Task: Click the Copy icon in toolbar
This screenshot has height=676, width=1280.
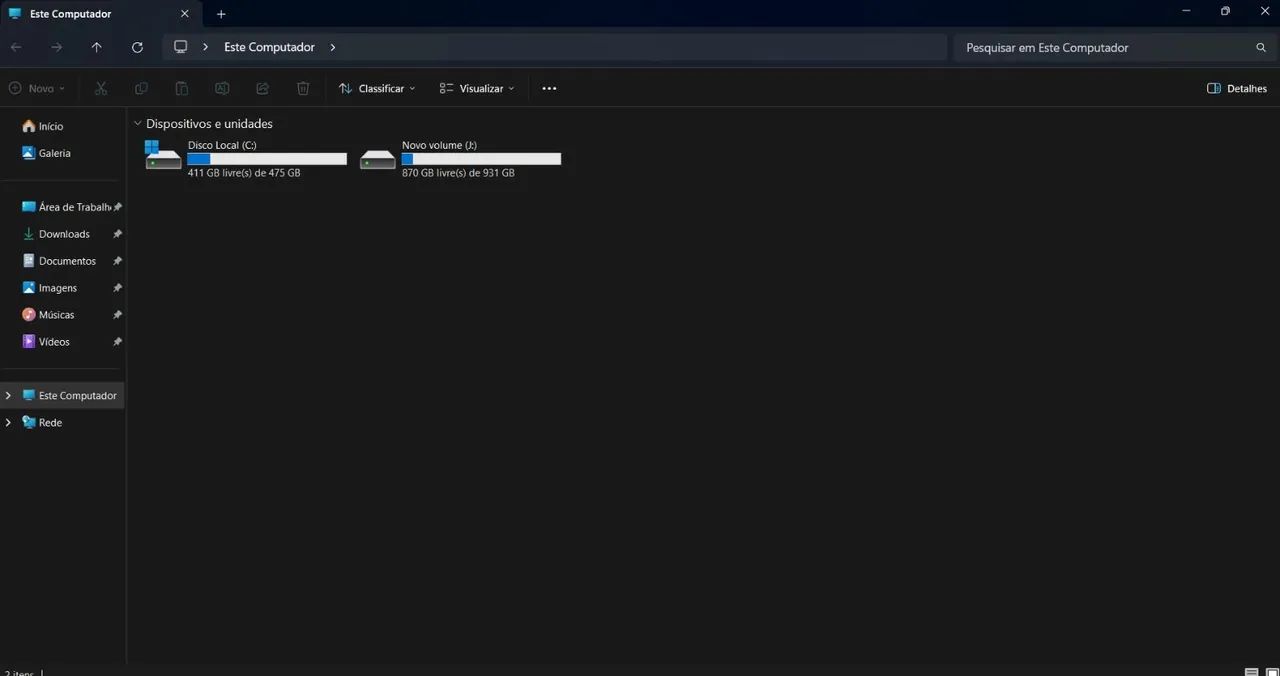Action: click(141, 88)
